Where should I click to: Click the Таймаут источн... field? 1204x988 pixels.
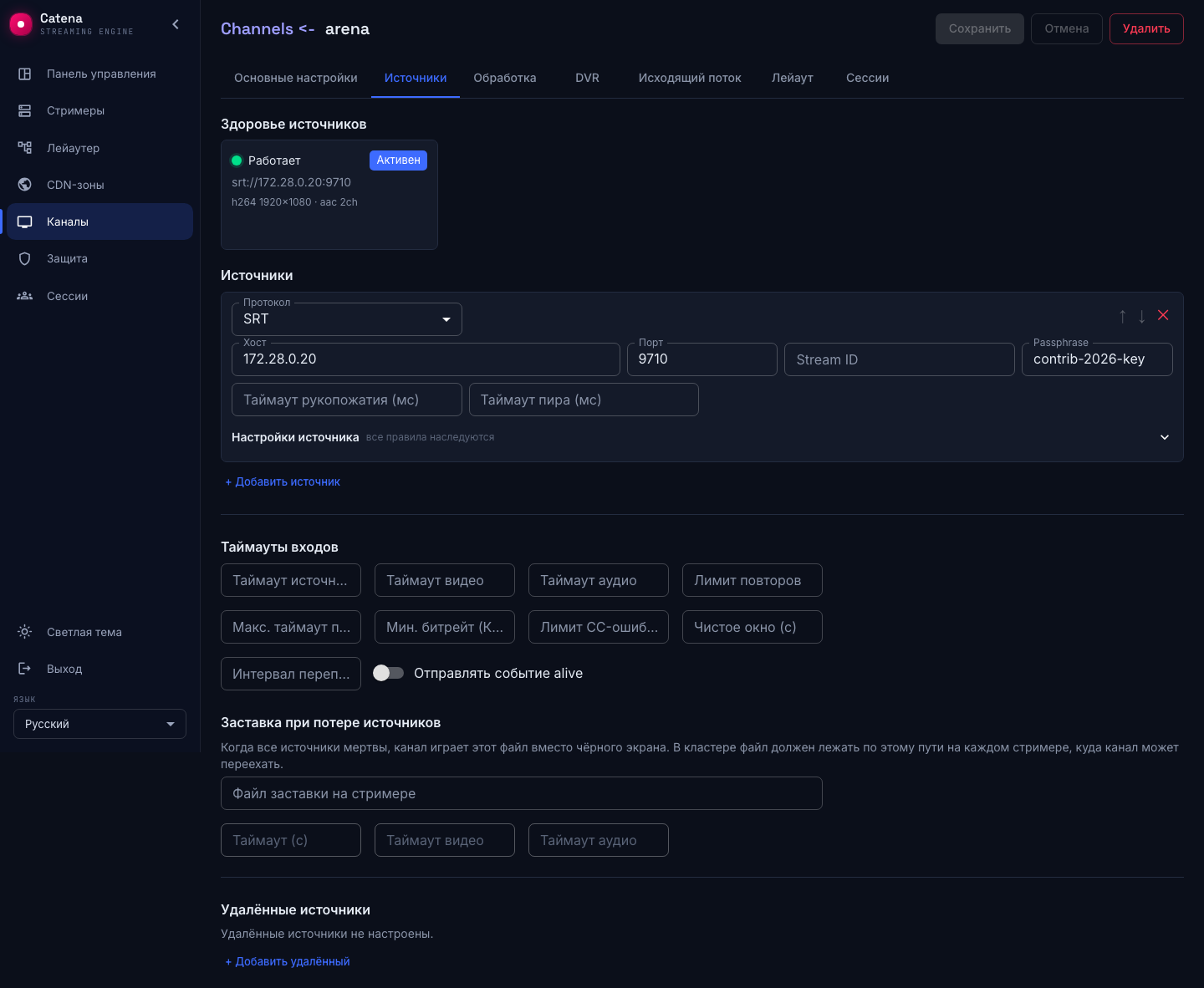291,580
